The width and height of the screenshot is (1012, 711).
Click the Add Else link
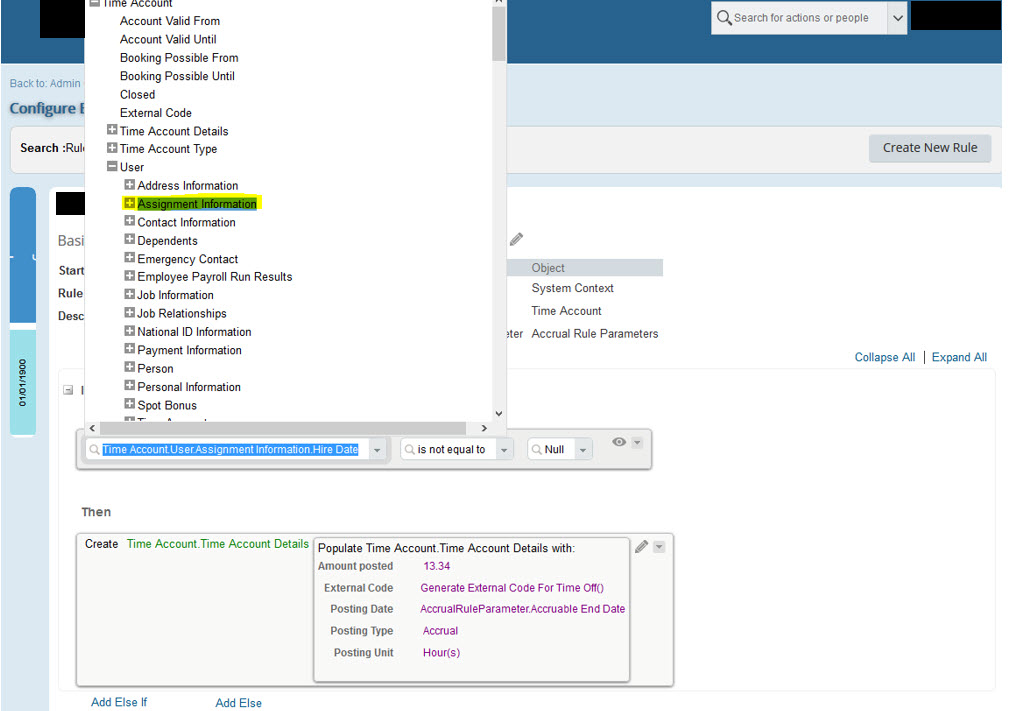click(x=238, y=703)
